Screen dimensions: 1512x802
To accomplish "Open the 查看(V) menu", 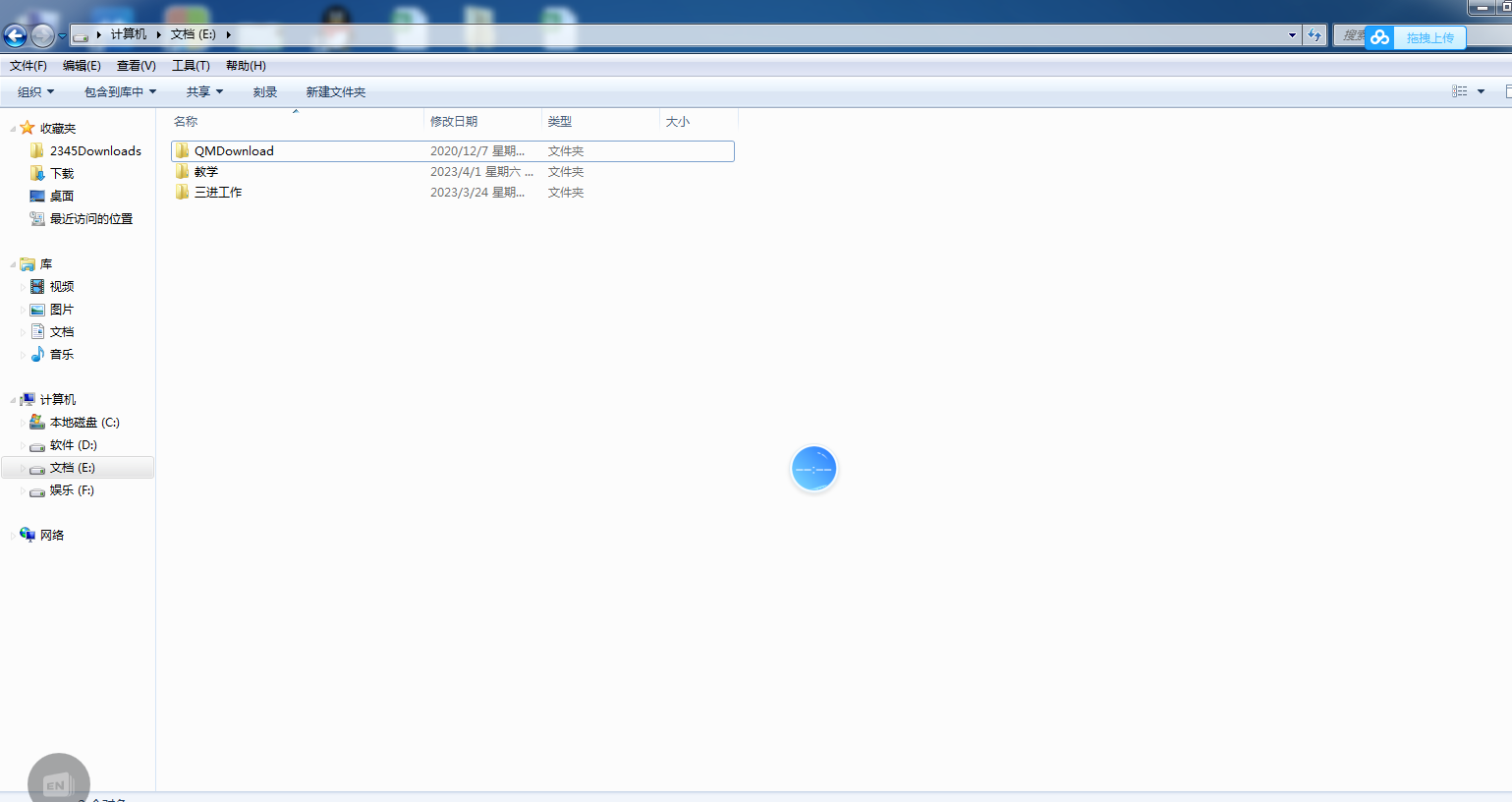I will coord(136,65).
